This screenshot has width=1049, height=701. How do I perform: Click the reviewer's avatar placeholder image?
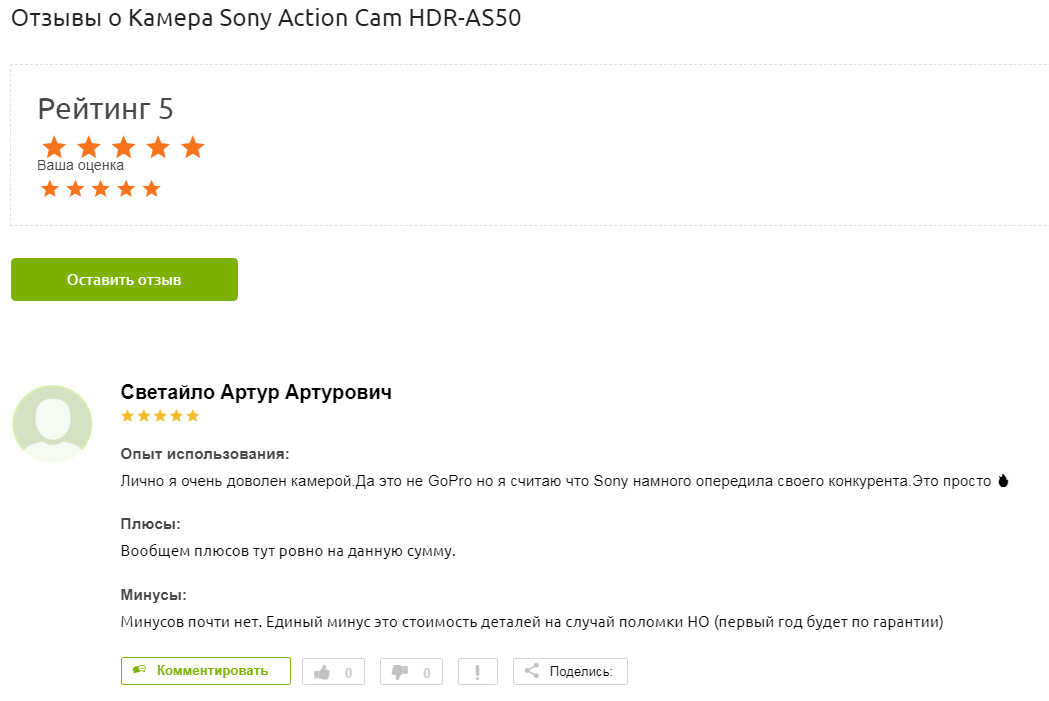[52, 424]
